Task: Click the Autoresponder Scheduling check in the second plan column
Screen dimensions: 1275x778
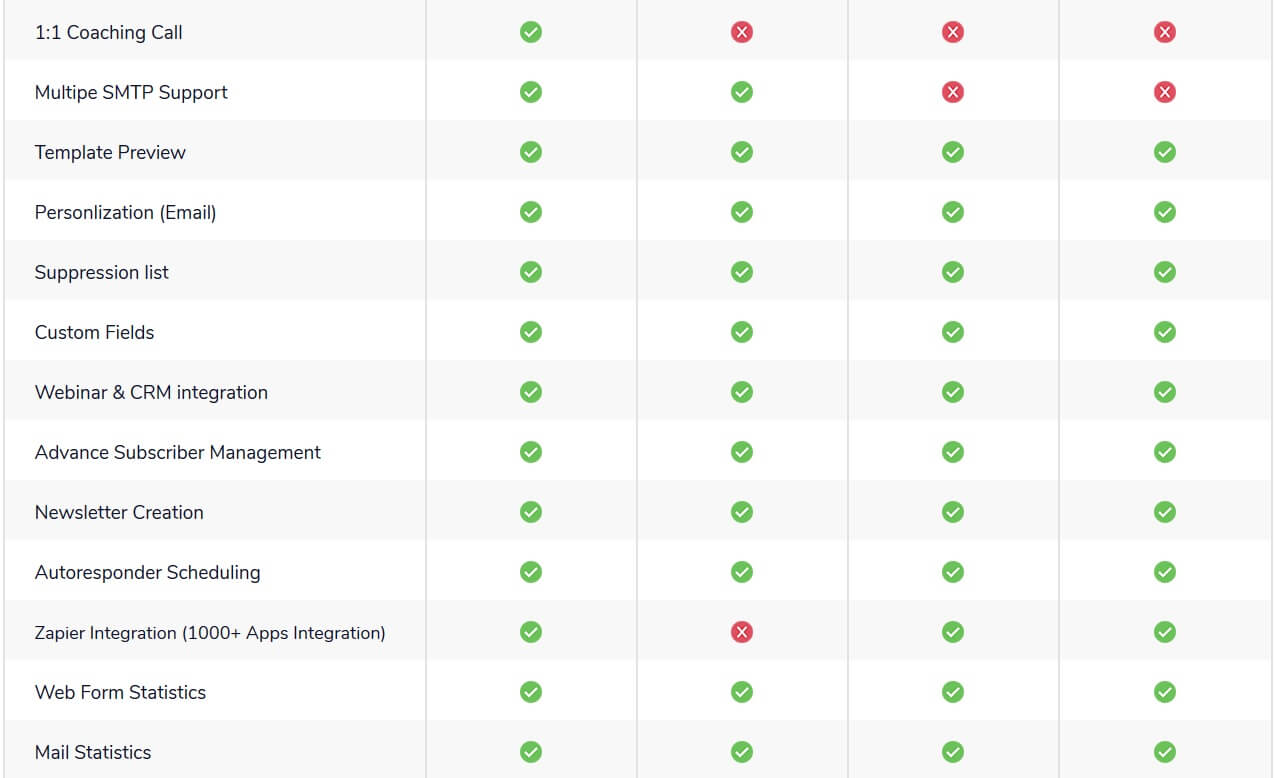Action: click(x=742, y=572)
